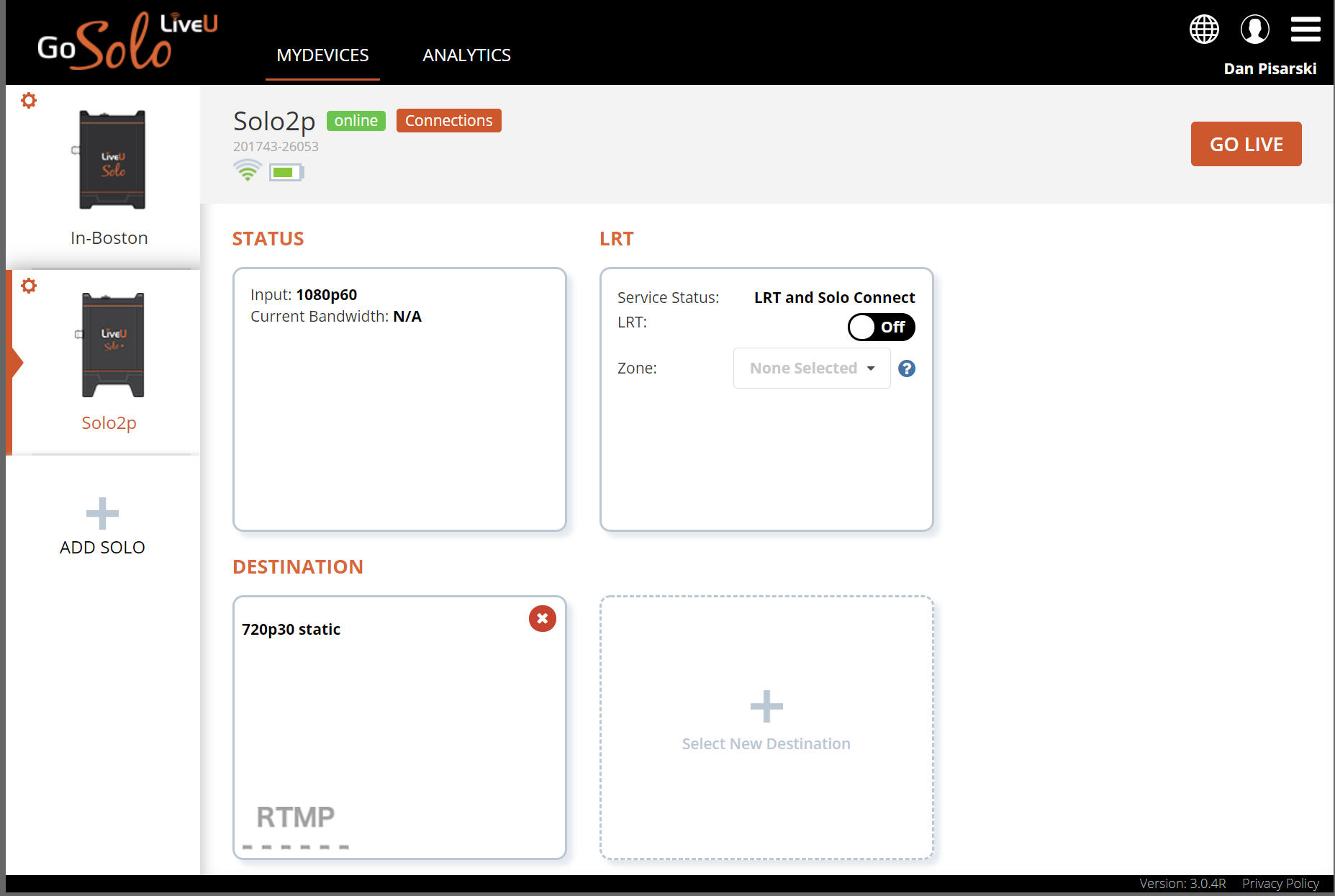Image resolution: width=1335 pixels, height=896 pixels.
Task: Click the STATUS section heading
Action: coord(268,239)
